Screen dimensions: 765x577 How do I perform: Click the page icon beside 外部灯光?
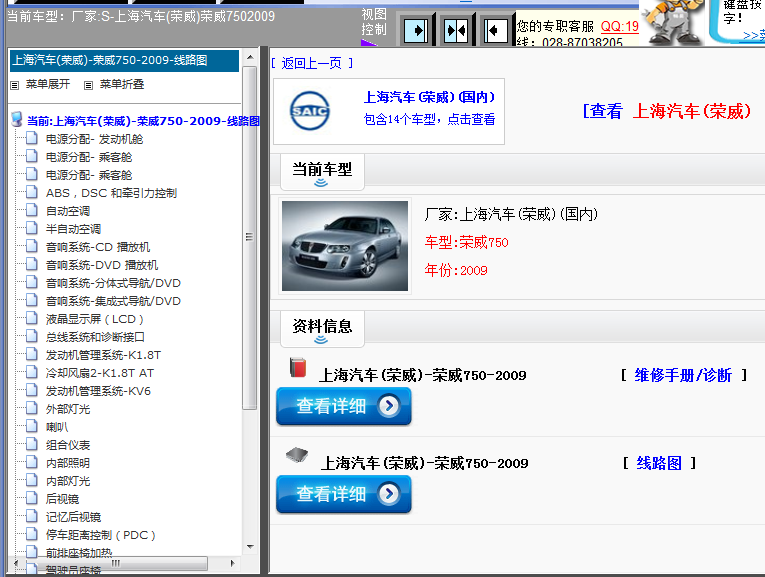(x=32, y=408)
